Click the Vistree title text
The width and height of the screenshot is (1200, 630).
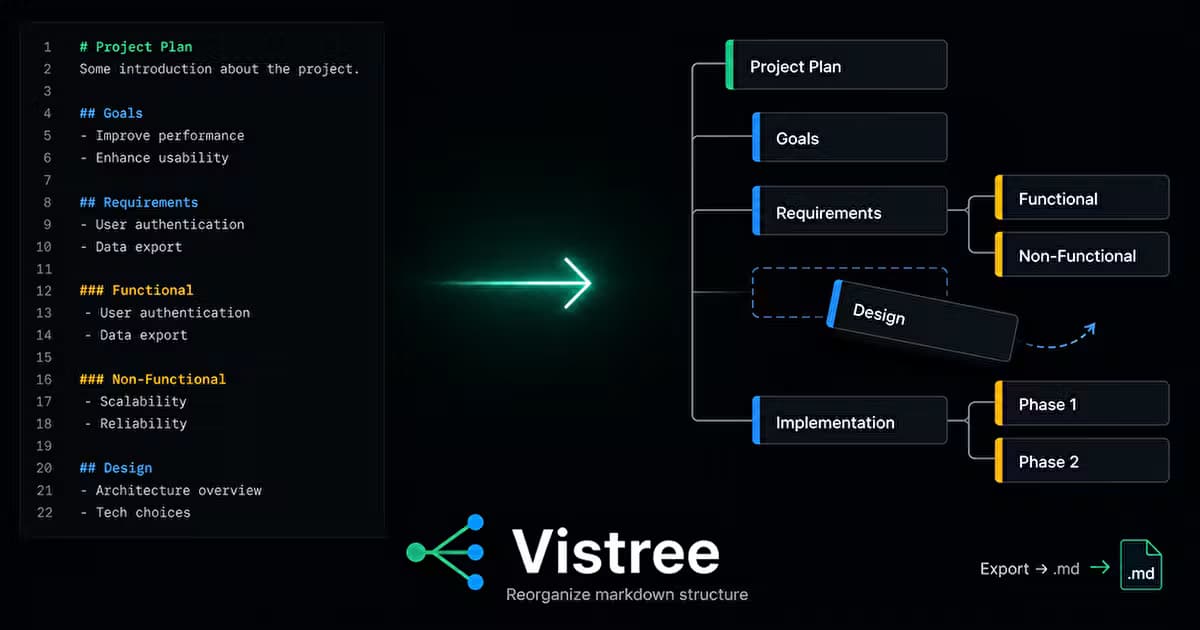615,551
